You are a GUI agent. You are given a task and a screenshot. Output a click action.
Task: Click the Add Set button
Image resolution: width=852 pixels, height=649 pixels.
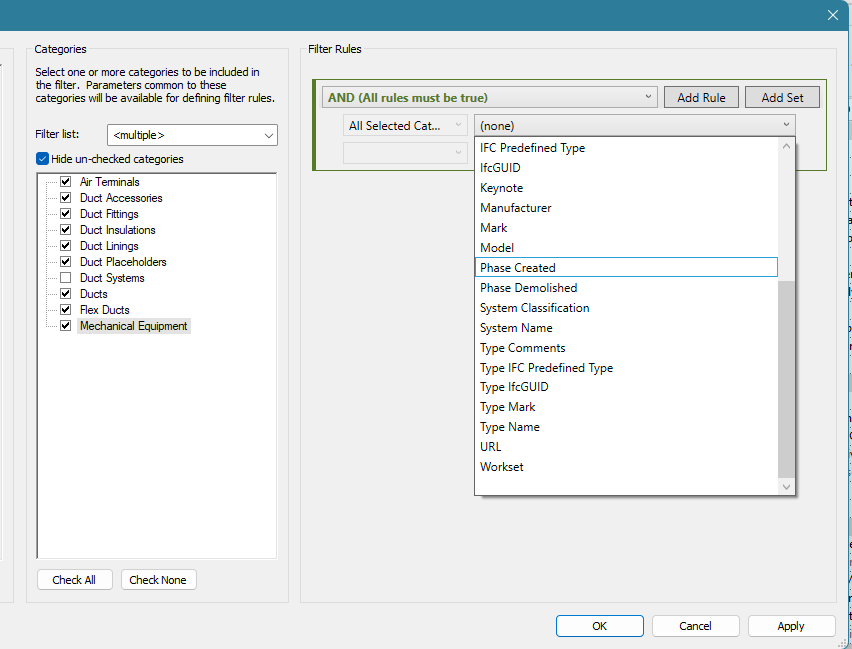(782, 96)
